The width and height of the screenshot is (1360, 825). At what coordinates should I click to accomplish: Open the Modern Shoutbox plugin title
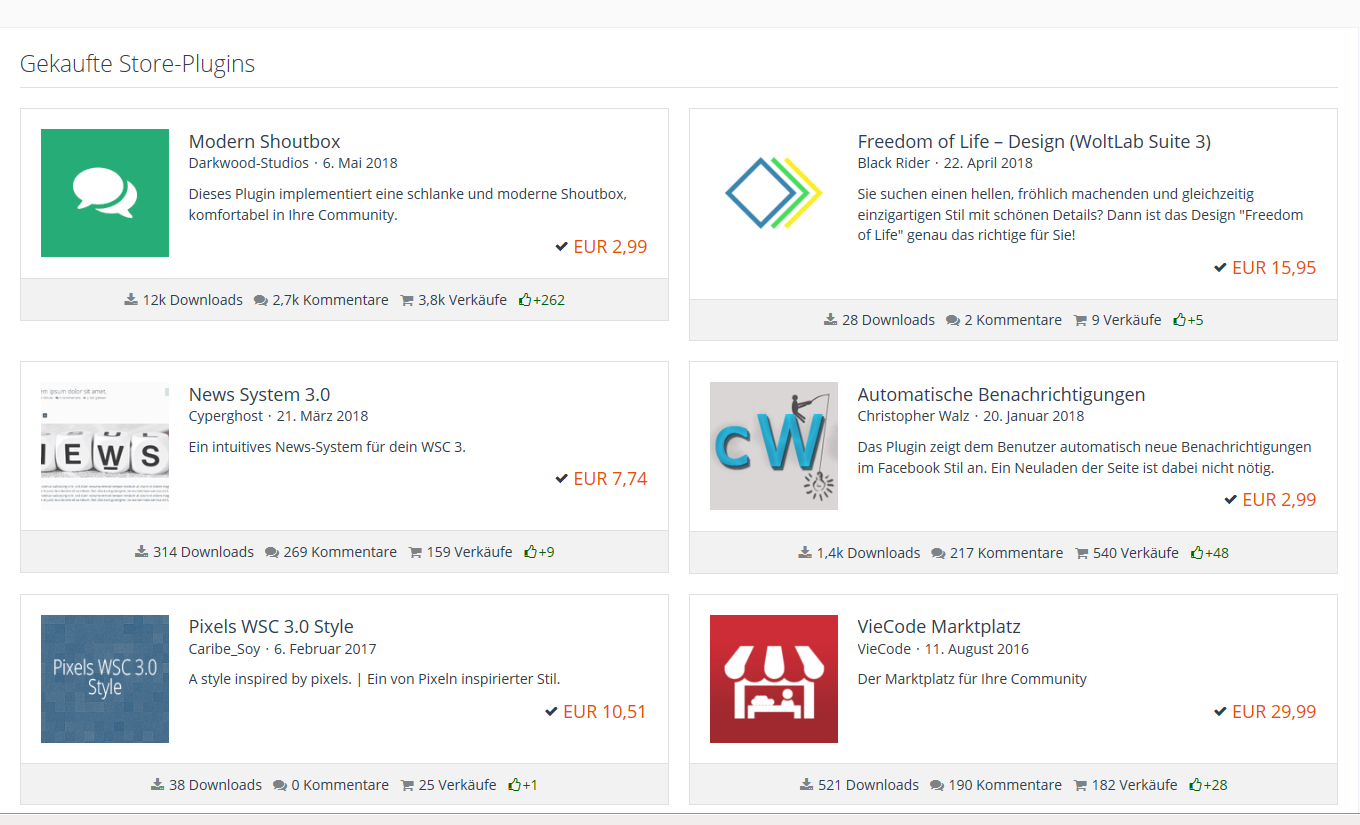tap(265, 142)
